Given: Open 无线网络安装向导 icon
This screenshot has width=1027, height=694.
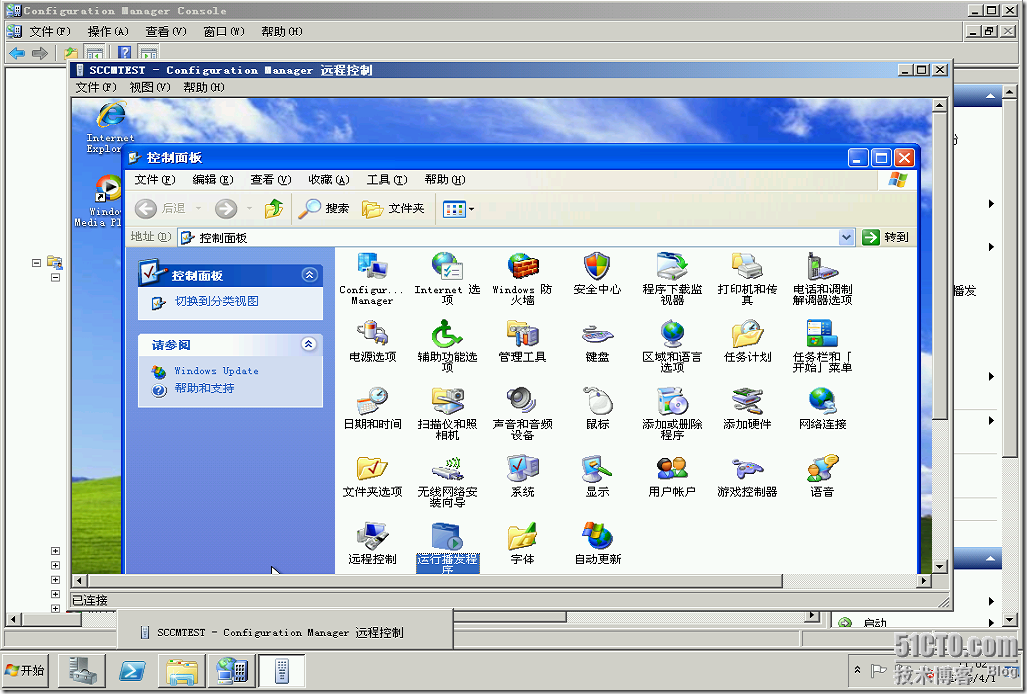Looking at the screenshot, I should [447, 481].
